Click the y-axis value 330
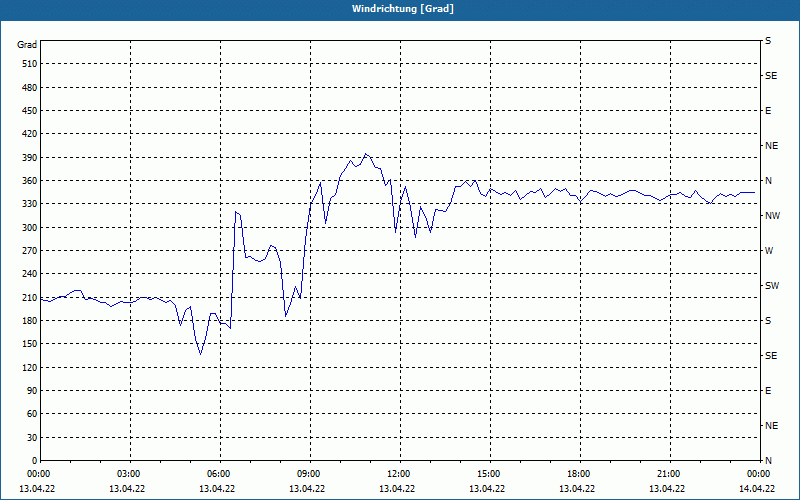 [x=30, y=204]
